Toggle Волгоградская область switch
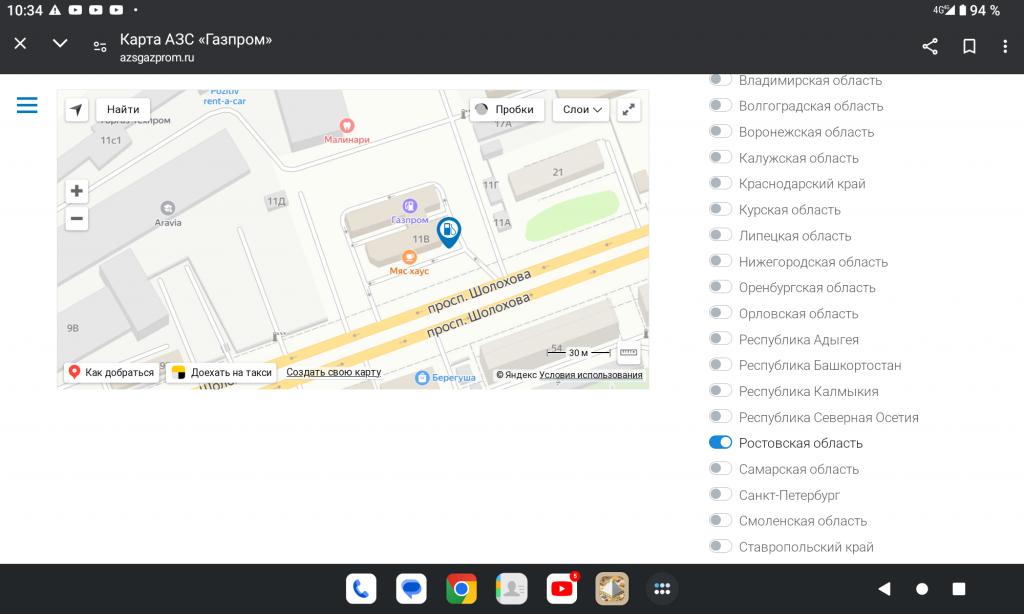1024x614 pixels. (x=720, y=105)
